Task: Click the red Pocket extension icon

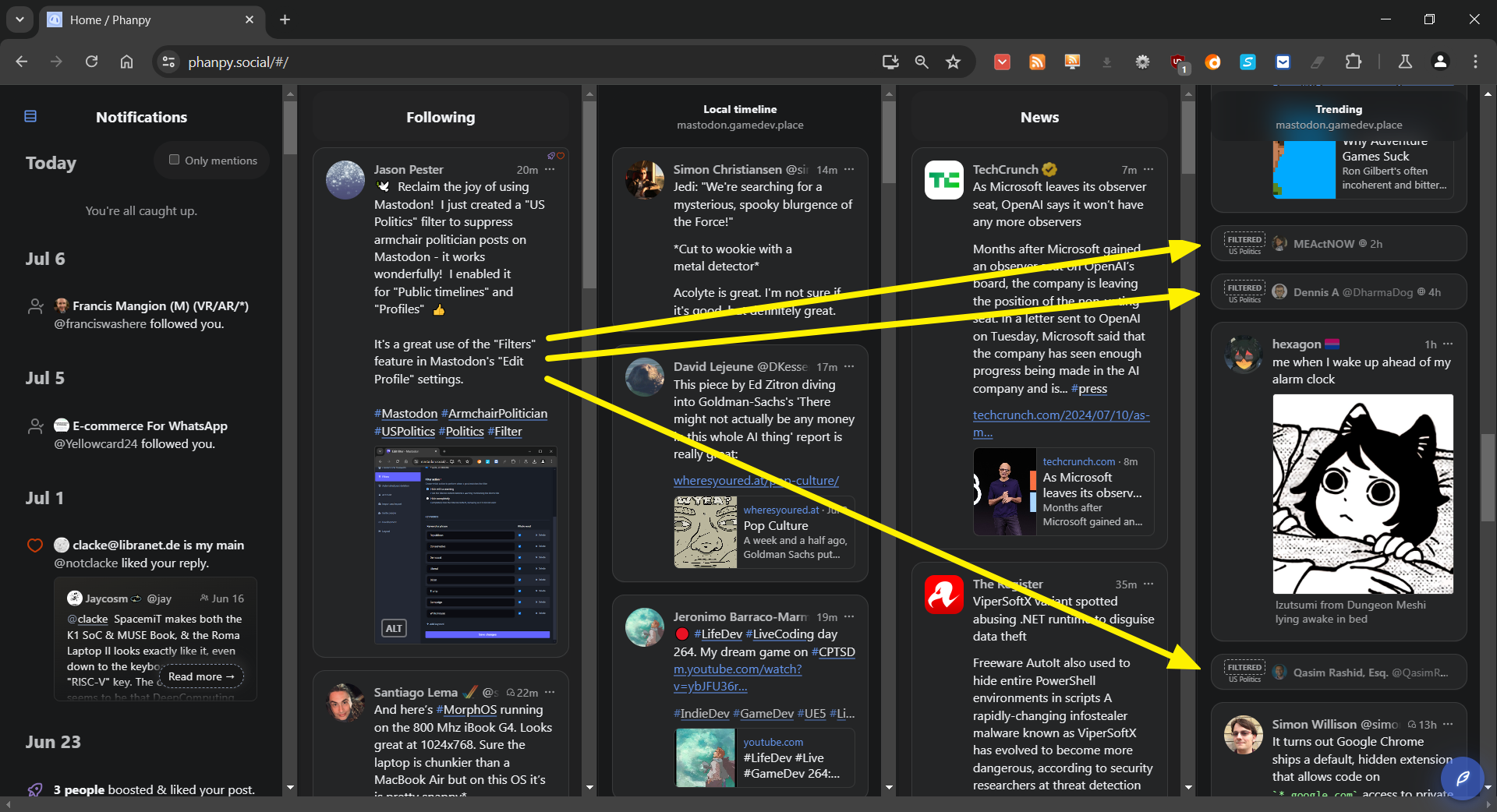Action: pos(1002,62)
